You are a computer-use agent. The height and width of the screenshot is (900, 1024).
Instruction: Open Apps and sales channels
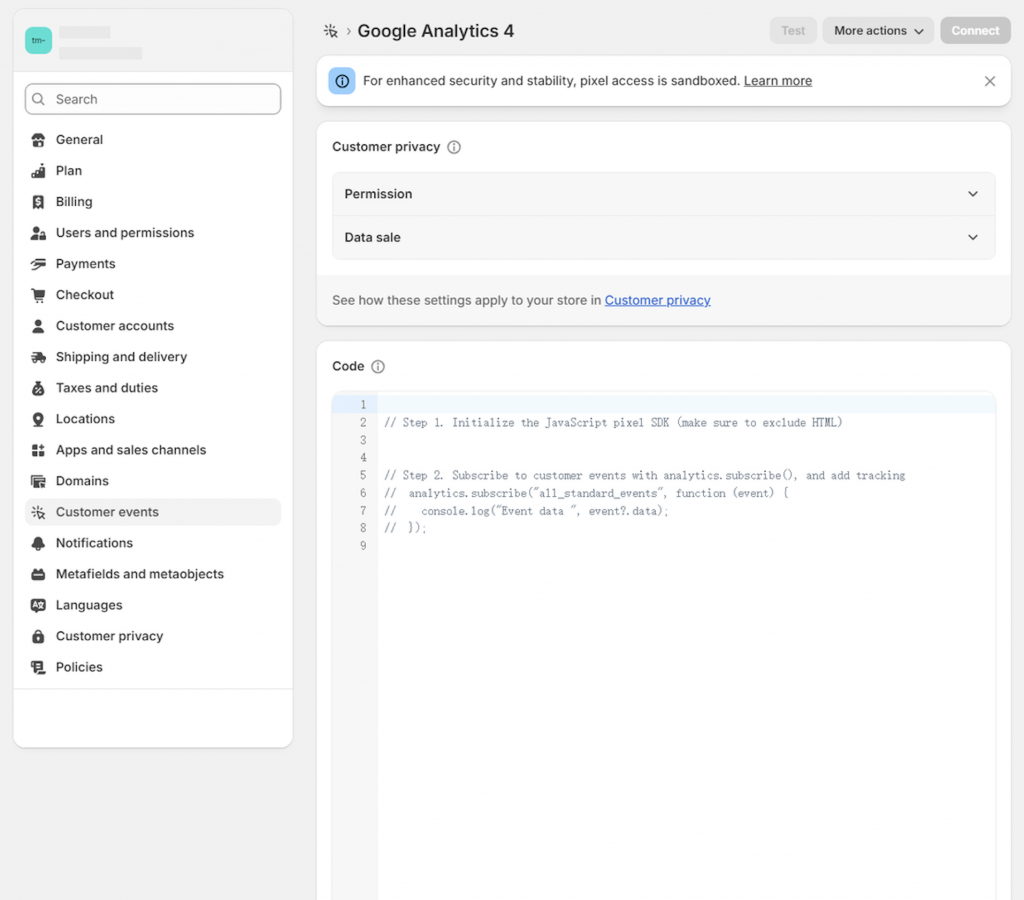pos(153,450)
